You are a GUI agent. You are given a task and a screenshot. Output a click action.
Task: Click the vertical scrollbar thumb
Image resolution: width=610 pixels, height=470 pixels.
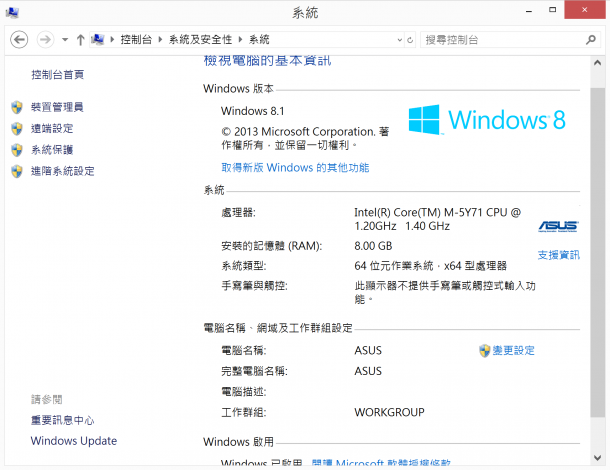[x=598, y=252]
